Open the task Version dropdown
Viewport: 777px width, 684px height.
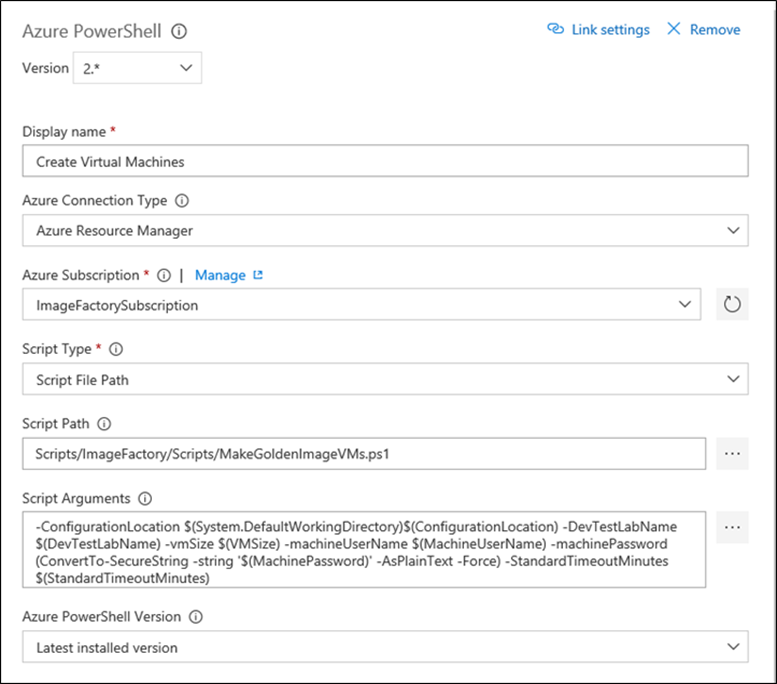[x=137, y=68]
